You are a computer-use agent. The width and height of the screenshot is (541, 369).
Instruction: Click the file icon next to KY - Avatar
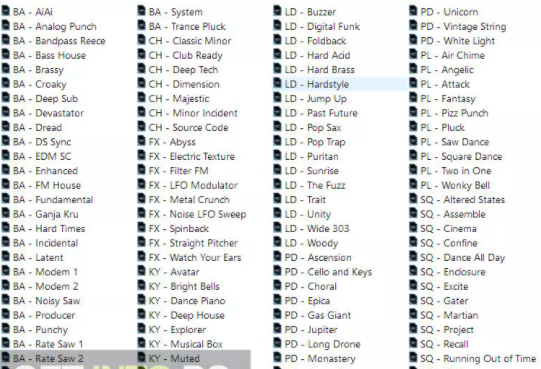(141, 271)
